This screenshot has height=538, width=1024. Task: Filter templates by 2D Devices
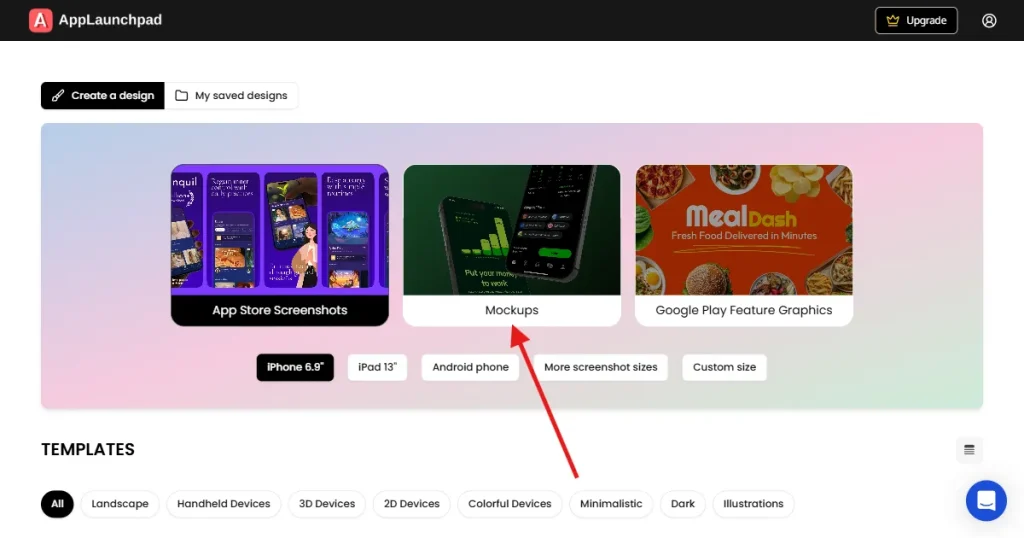[x=411, y=503]
